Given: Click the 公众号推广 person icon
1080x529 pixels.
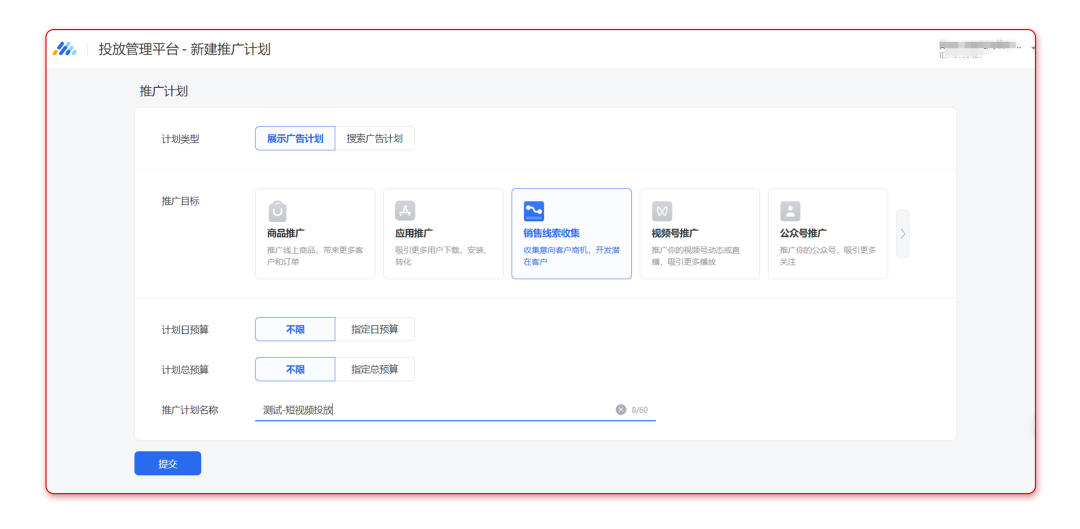Looking at the screenshot, I should coord(790,211).
